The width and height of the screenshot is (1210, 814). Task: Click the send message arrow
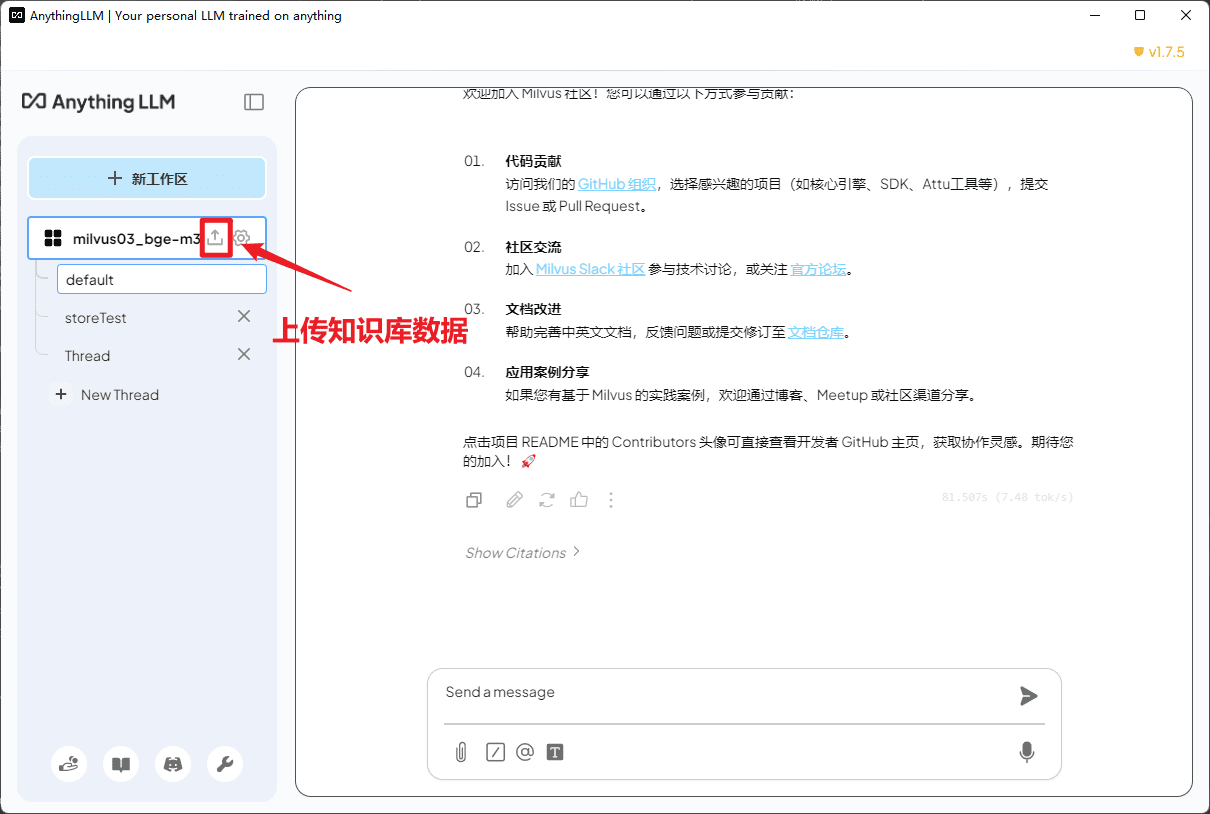(1028, 696)
